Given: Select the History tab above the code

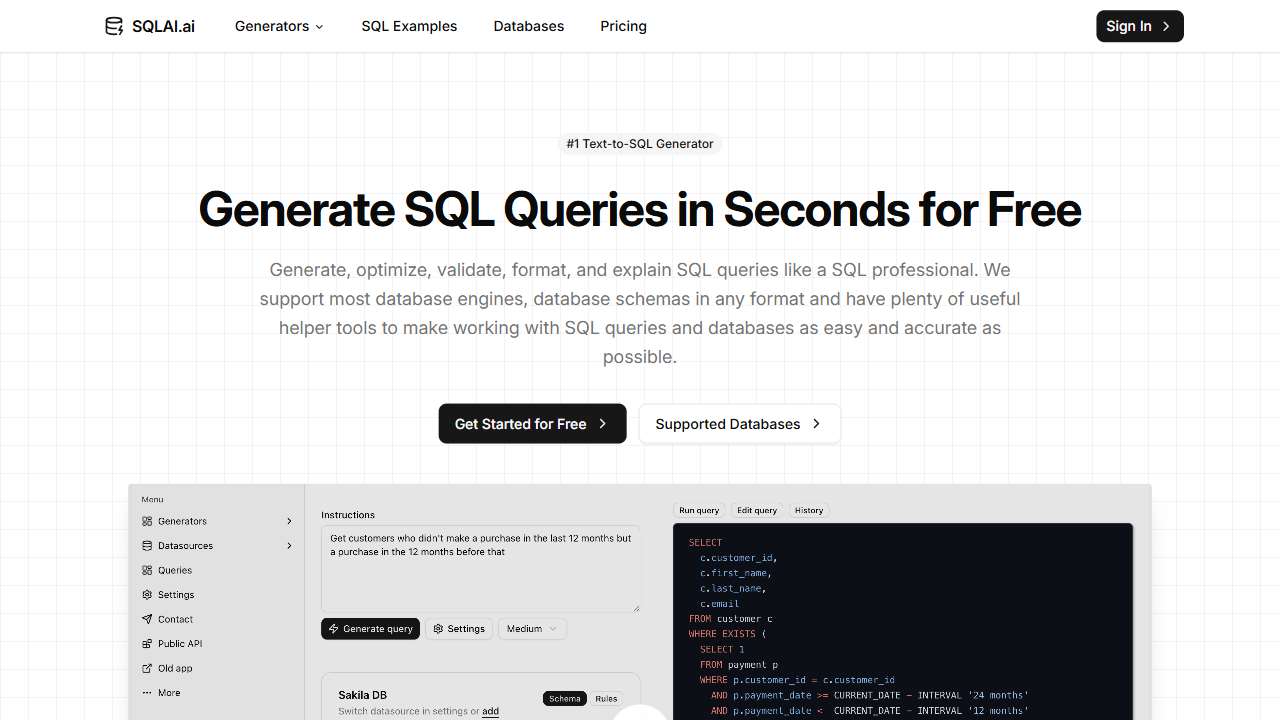Looking at the screenshot, I should tap(809, 510).
